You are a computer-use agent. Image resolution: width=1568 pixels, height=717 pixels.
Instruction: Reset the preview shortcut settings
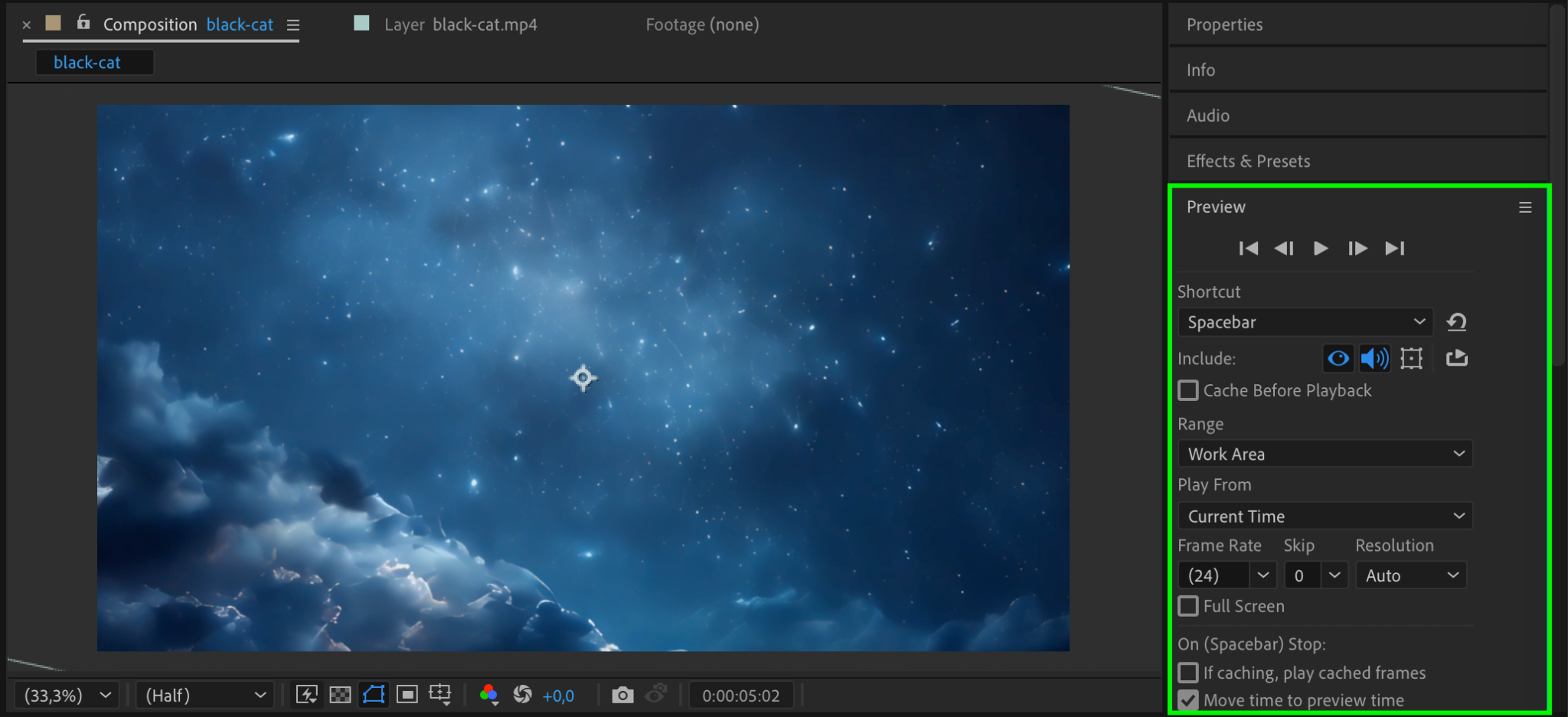click(1456, 322)
